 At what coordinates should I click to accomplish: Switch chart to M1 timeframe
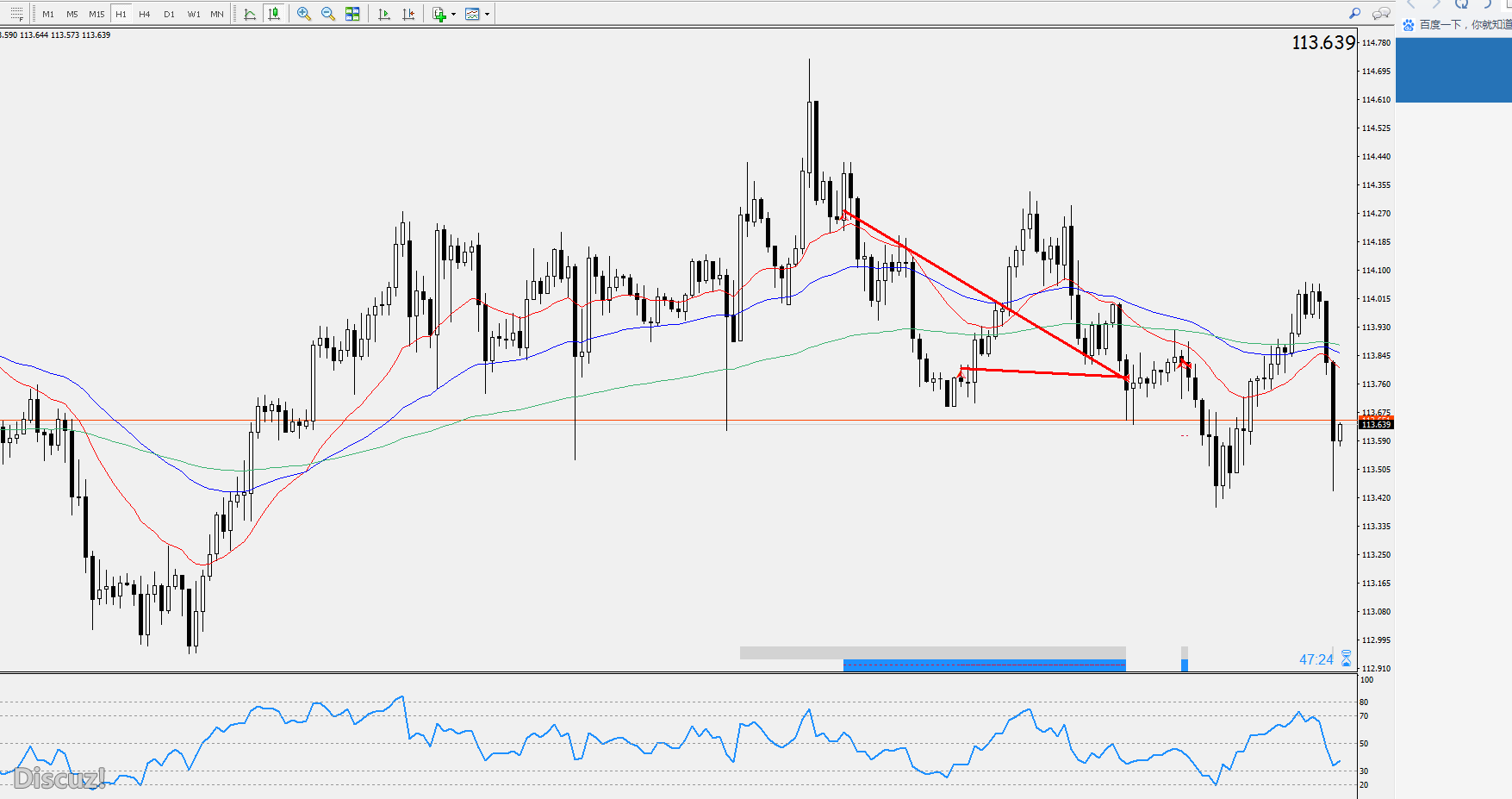pyautogui.click(x=48, y=14)
